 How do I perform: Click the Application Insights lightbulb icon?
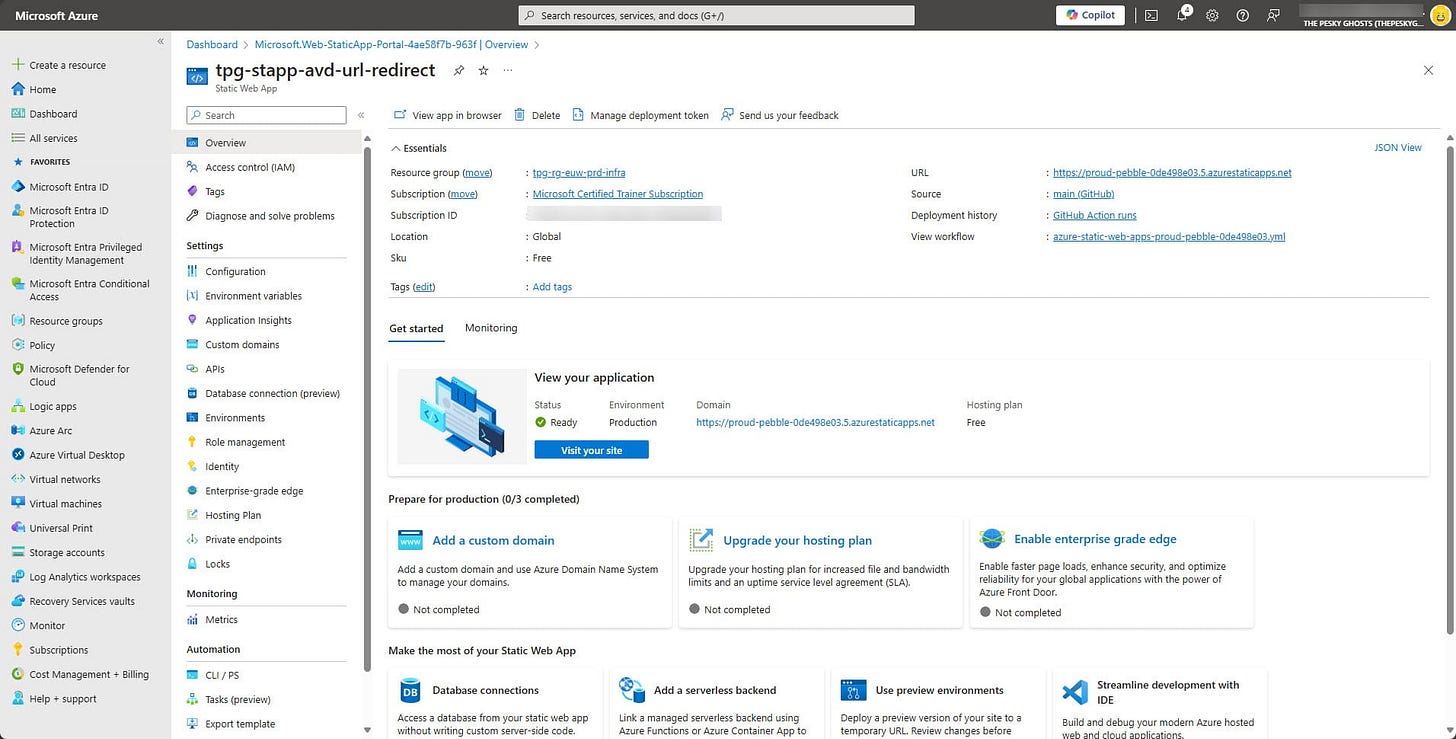click(193, 320)
